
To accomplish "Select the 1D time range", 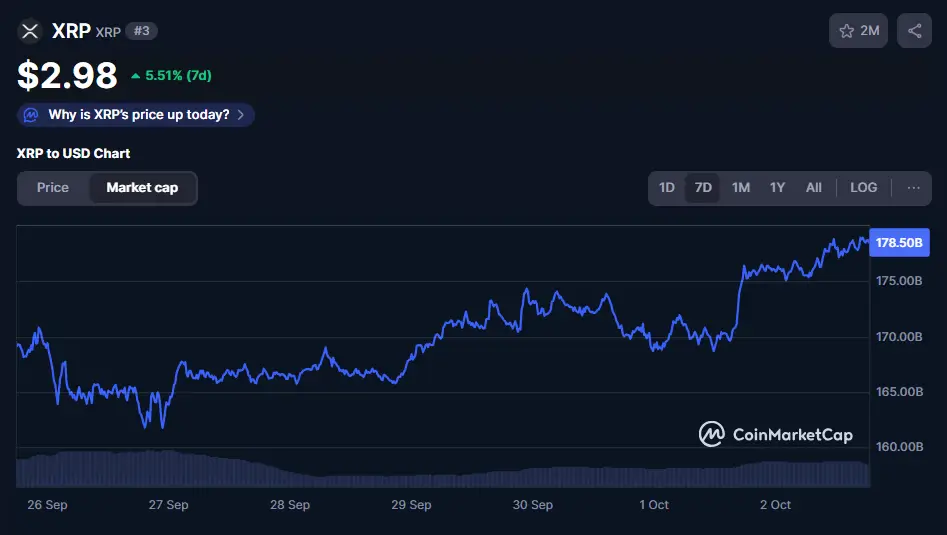I will (667, 188).
